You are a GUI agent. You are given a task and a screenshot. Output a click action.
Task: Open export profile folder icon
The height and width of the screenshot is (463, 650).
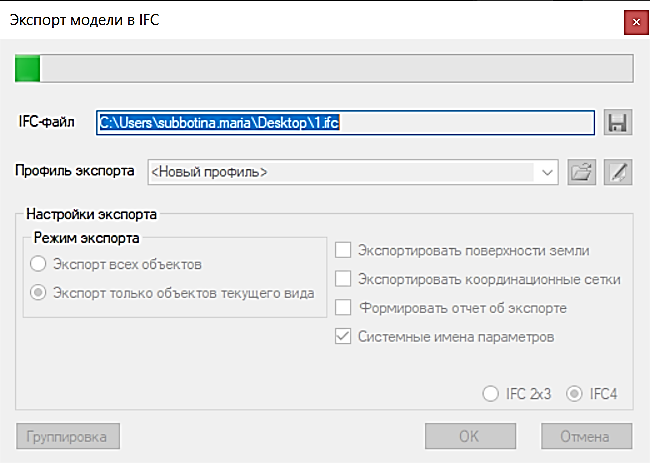580,171
